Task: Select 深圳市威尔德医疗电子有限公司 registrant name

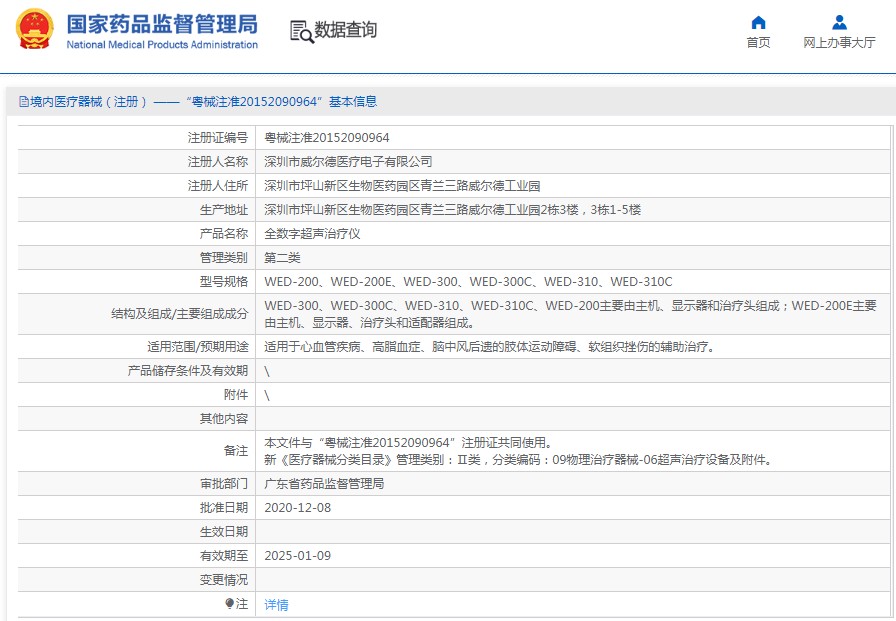Action: pos(348,162)
